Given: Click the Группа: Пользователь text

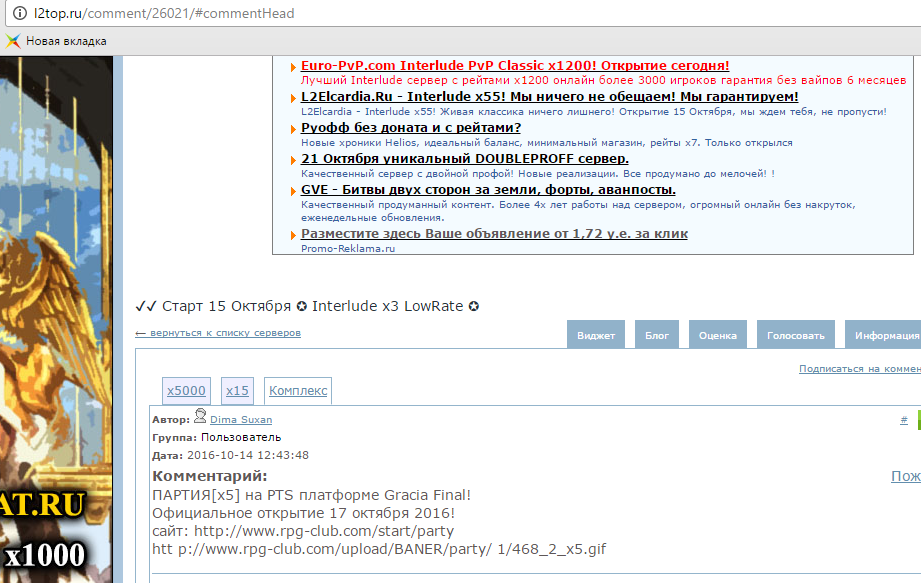Looking at the screenshot, I should tap(217, 437).
